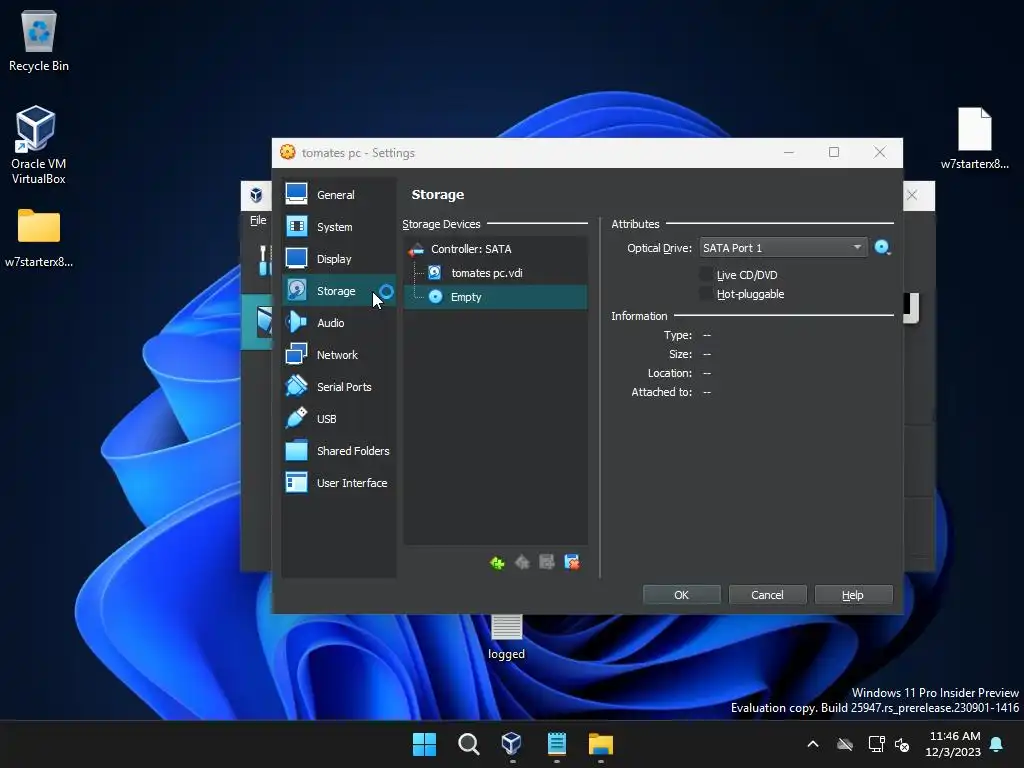Open the Network settings category
The height and width of the screenshot is (768, 1024).
click(338, 355)
